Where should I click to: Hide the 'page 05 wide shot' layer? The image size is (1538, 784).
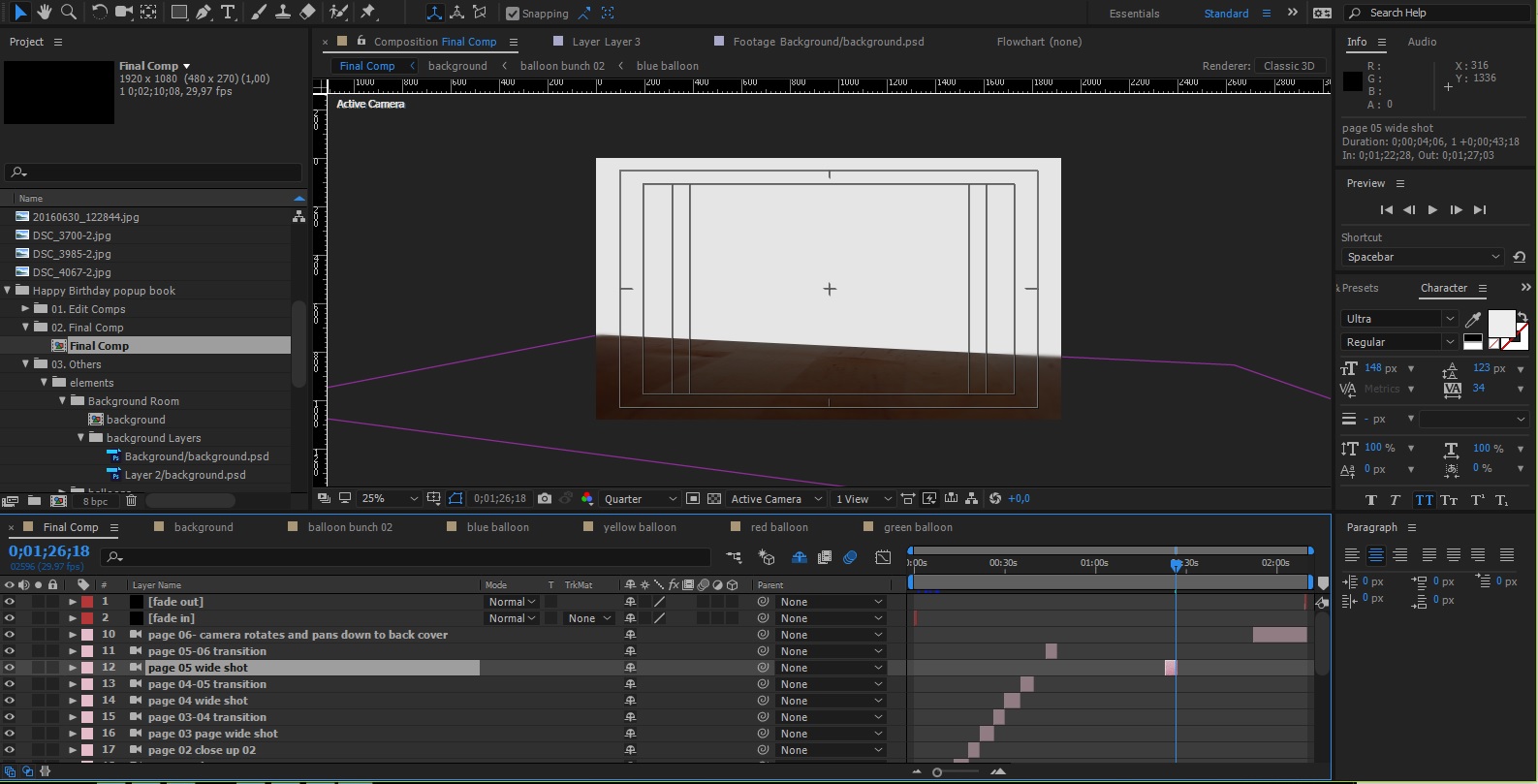10,668
